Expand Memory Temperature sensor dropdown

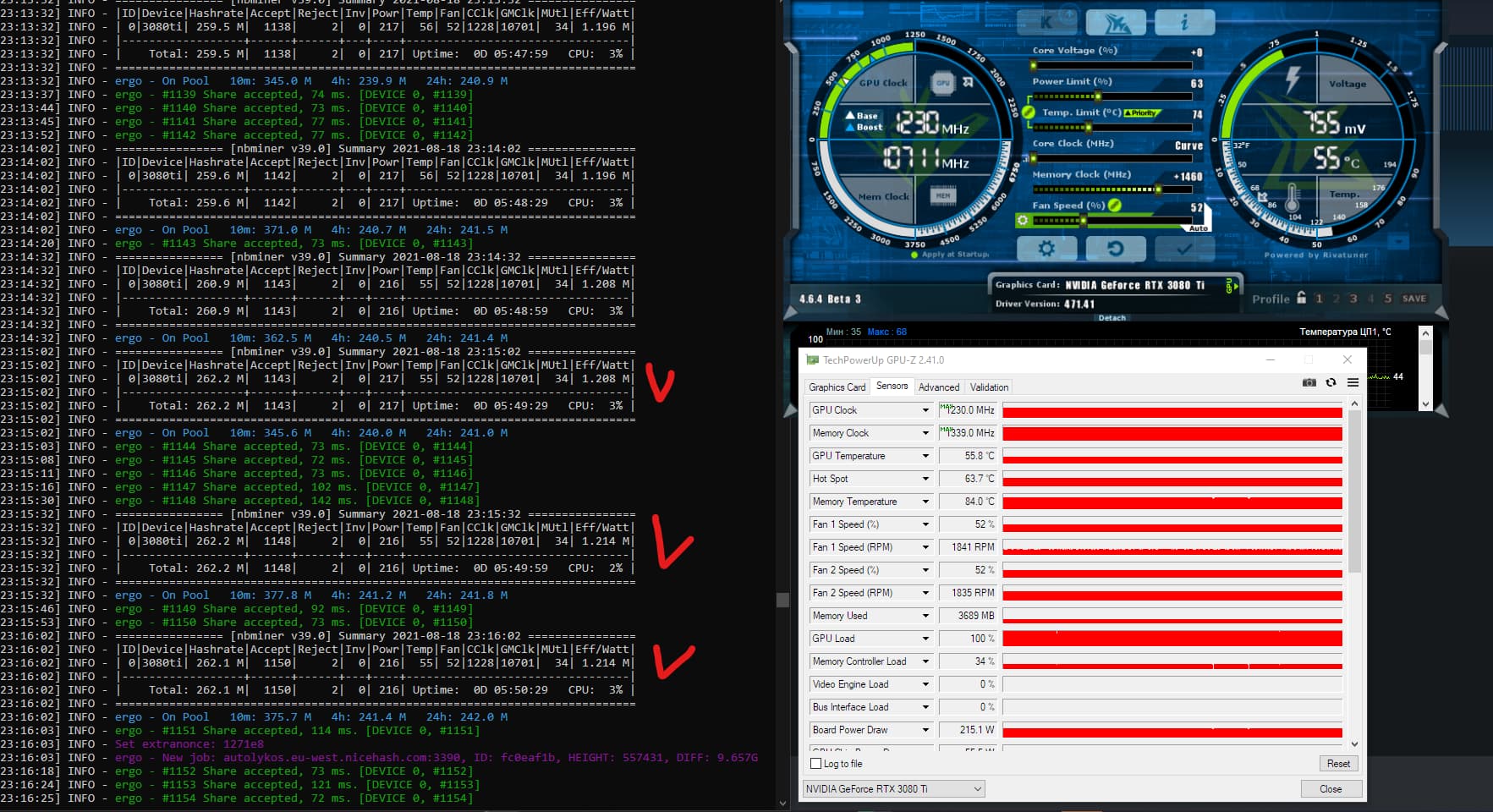(925, 502)
